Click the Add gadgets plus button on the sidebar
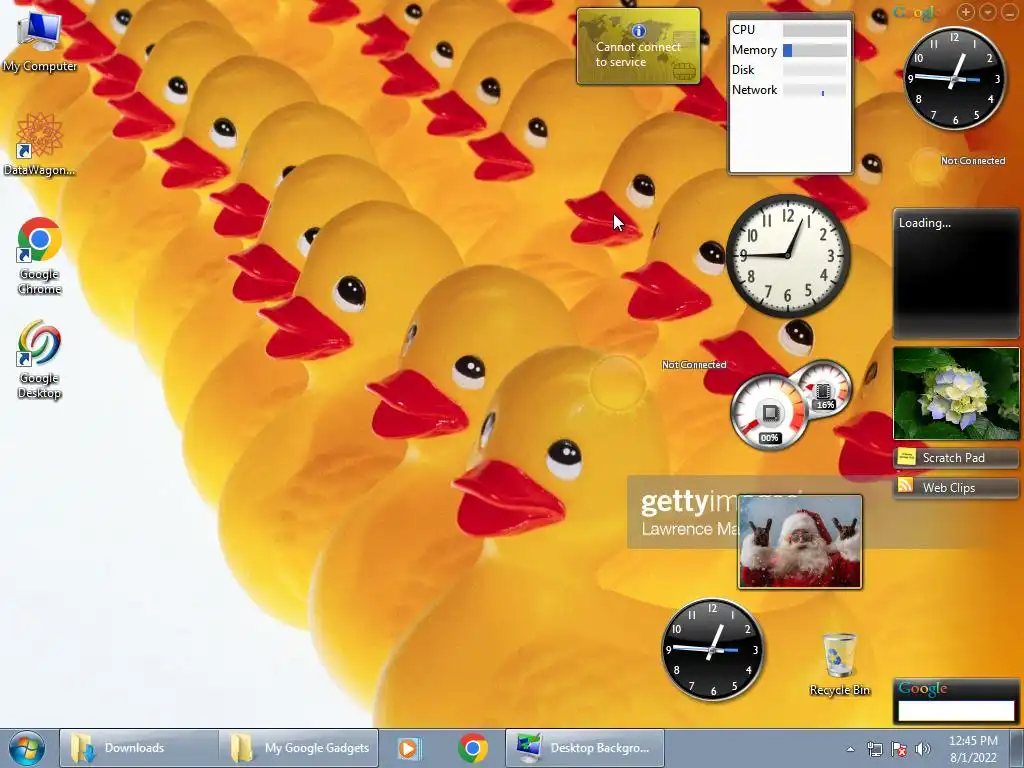Viewport: 1024px width, 768px height. click(966, 12)
